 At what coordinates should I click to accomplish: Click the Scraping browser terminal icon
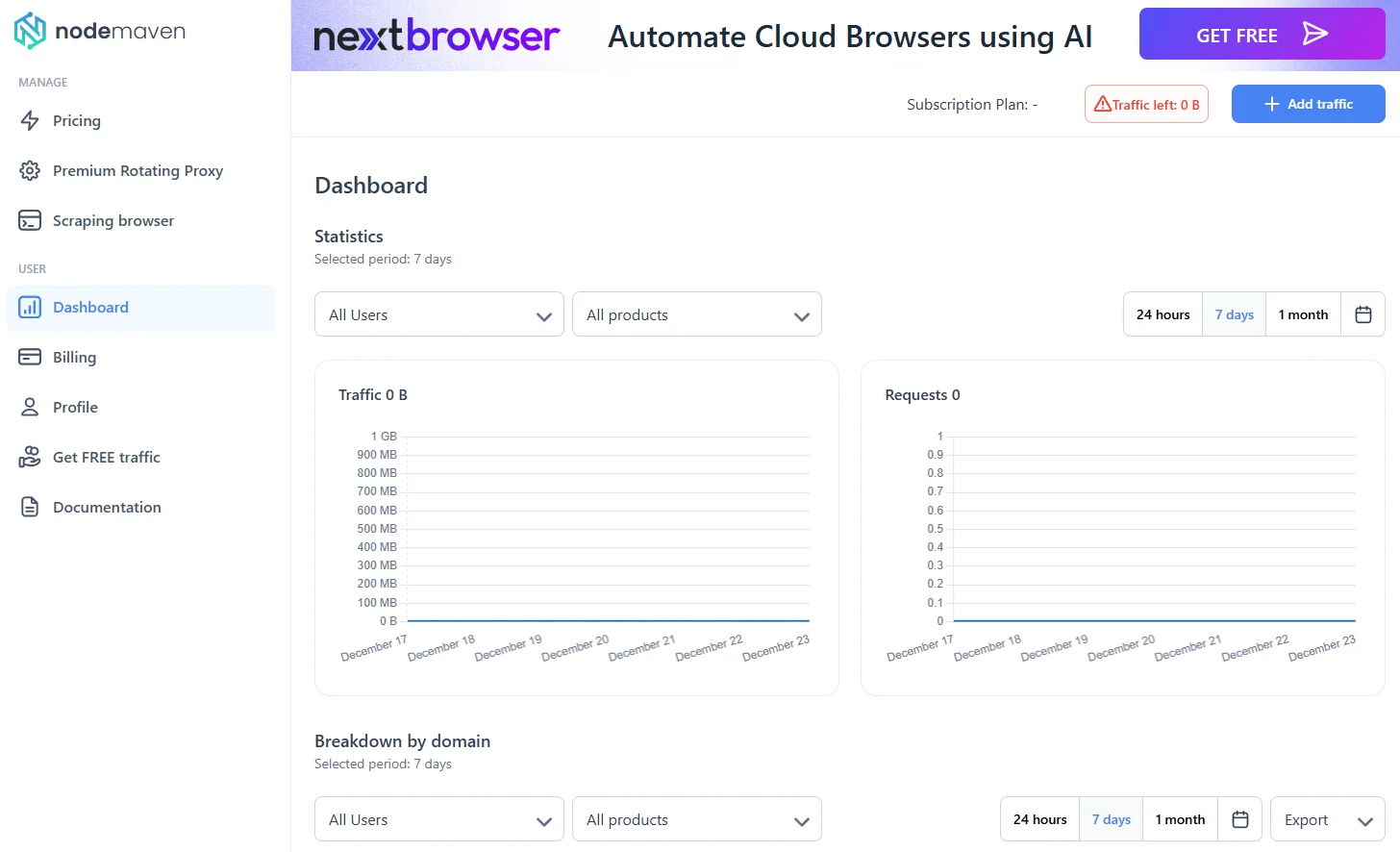click(x=30, y=220)
